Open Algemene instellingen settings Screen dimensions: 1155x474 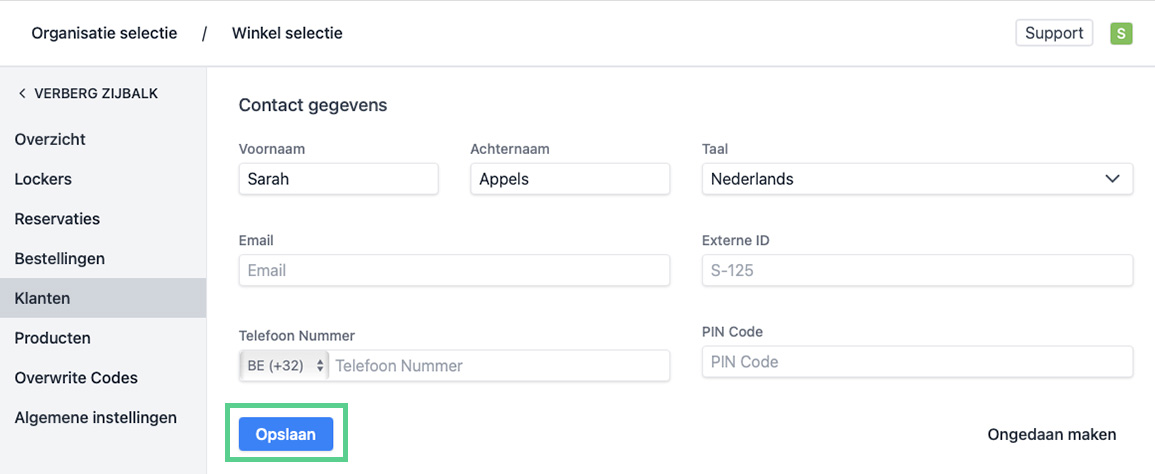coord(95,418)
